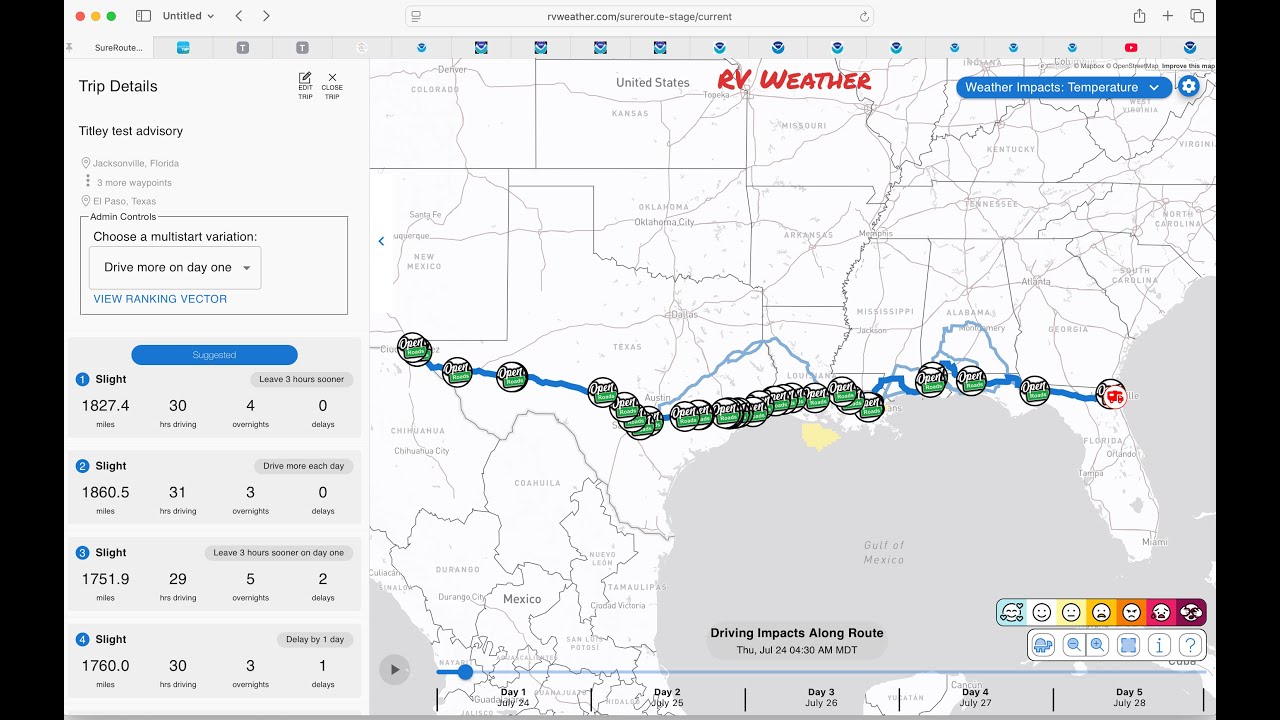The width and height of the screenshot is (1280, 720).
Task: Zoom out the map
Action: pyautogui.click(x=1073, y=645)
